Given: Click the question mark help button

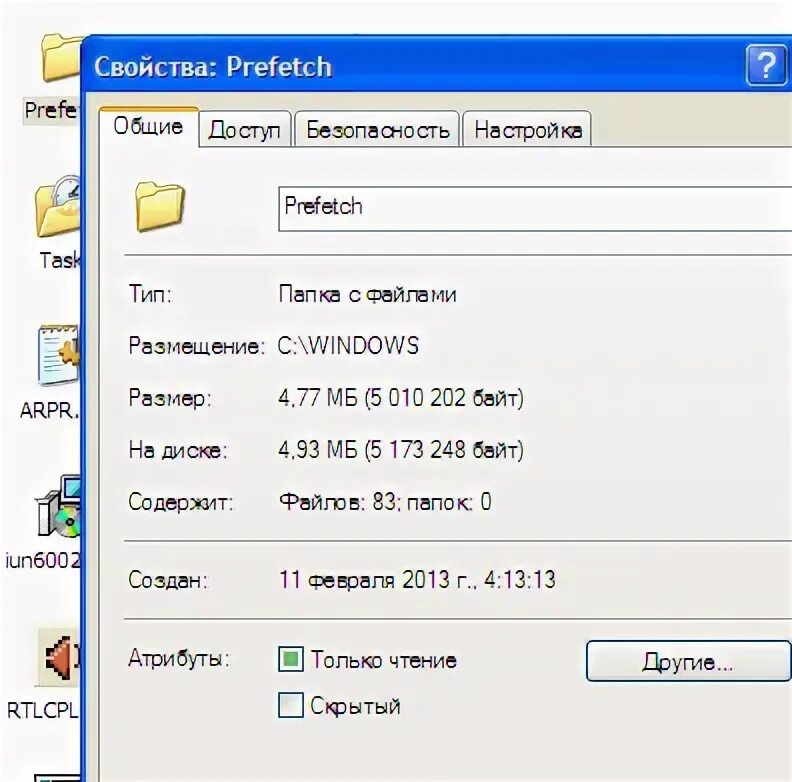Looking at the screenshot, I should click(766, 65).
